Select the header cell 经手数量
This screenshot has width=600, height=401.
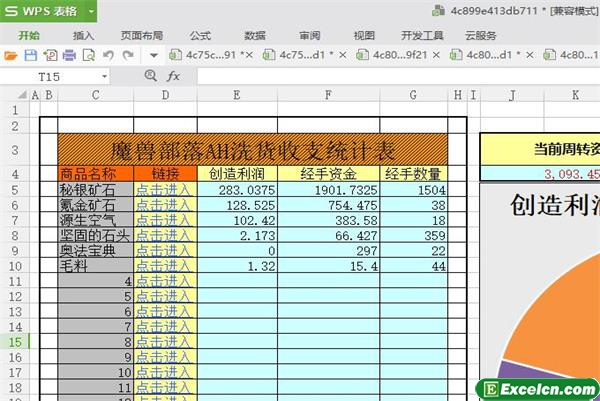pos(414,174)
